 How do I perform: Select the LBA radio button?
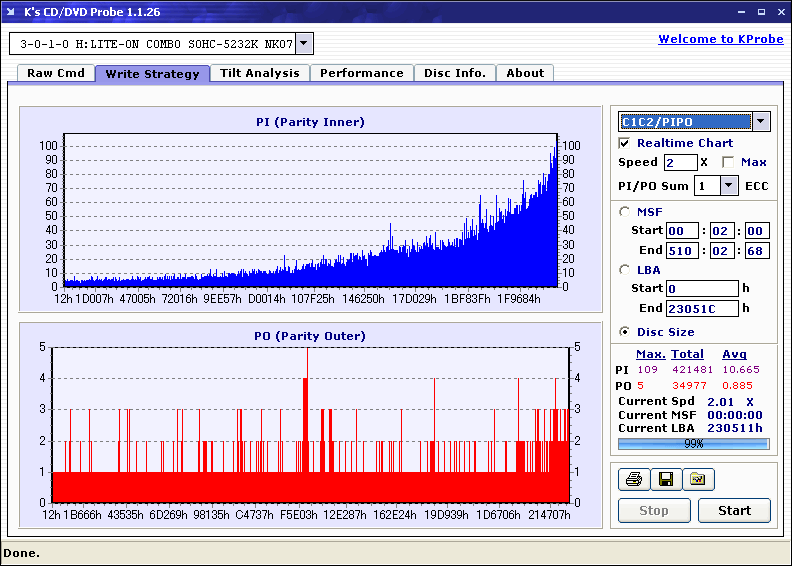pos(625,269)
